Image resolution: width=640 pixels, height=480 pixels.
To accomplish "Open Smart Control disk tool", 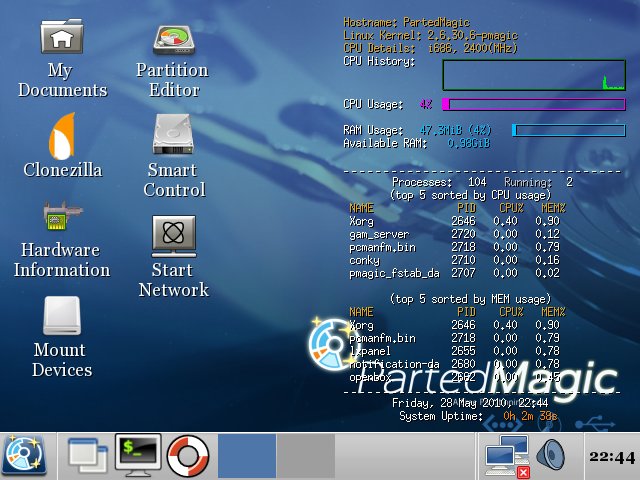I will pos(172,135).
